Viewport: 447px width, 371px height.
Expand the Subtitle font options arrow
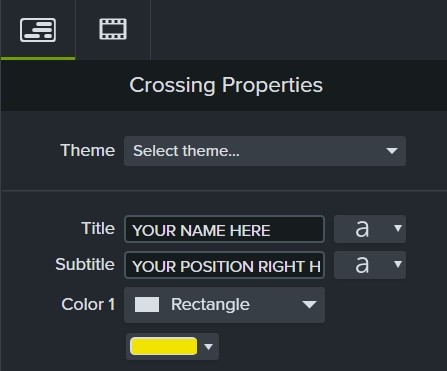pyautogui.click(x=398, y=264)
